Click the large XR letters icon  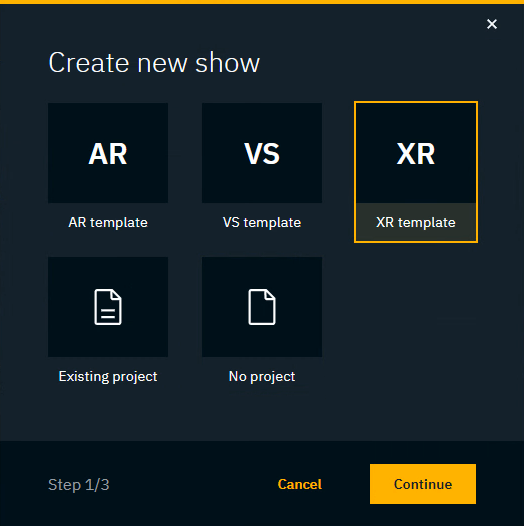point(416,154)
